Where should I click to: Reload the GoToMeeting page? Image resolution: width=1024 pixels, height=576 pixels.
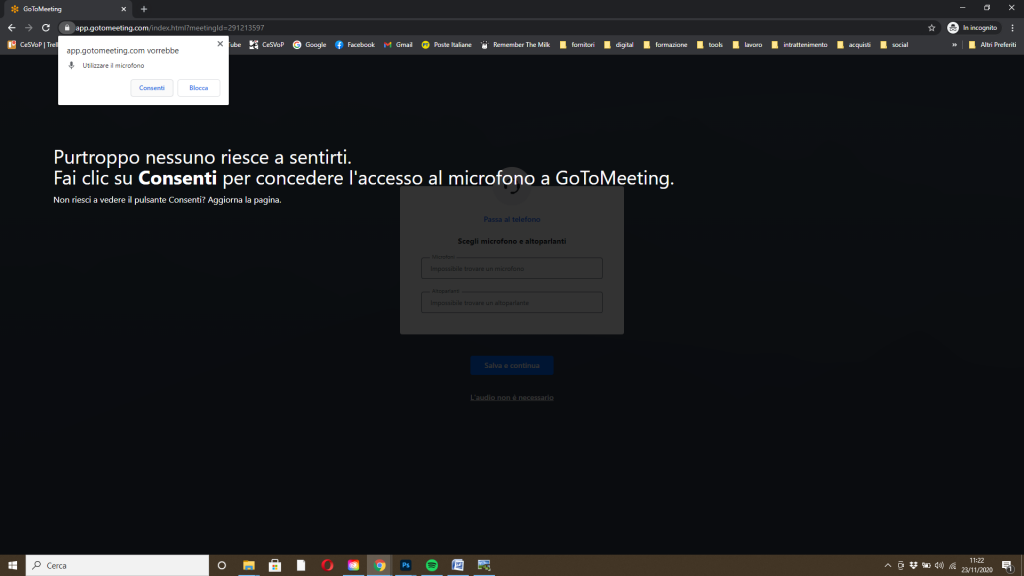tap(46, 27)
